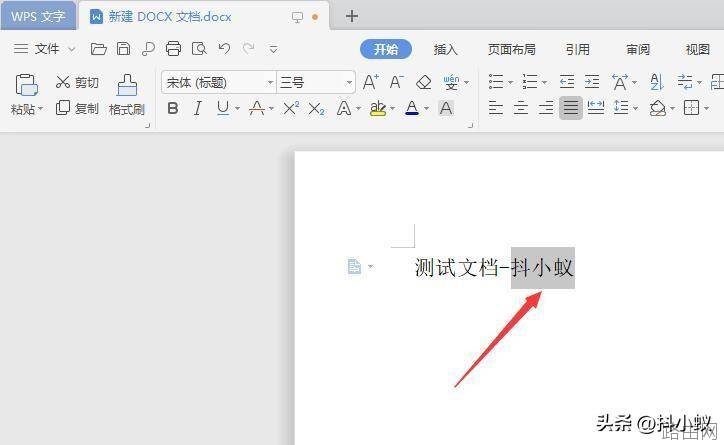Switch to the 页面布局 ribbon tab

pos(512,49)
